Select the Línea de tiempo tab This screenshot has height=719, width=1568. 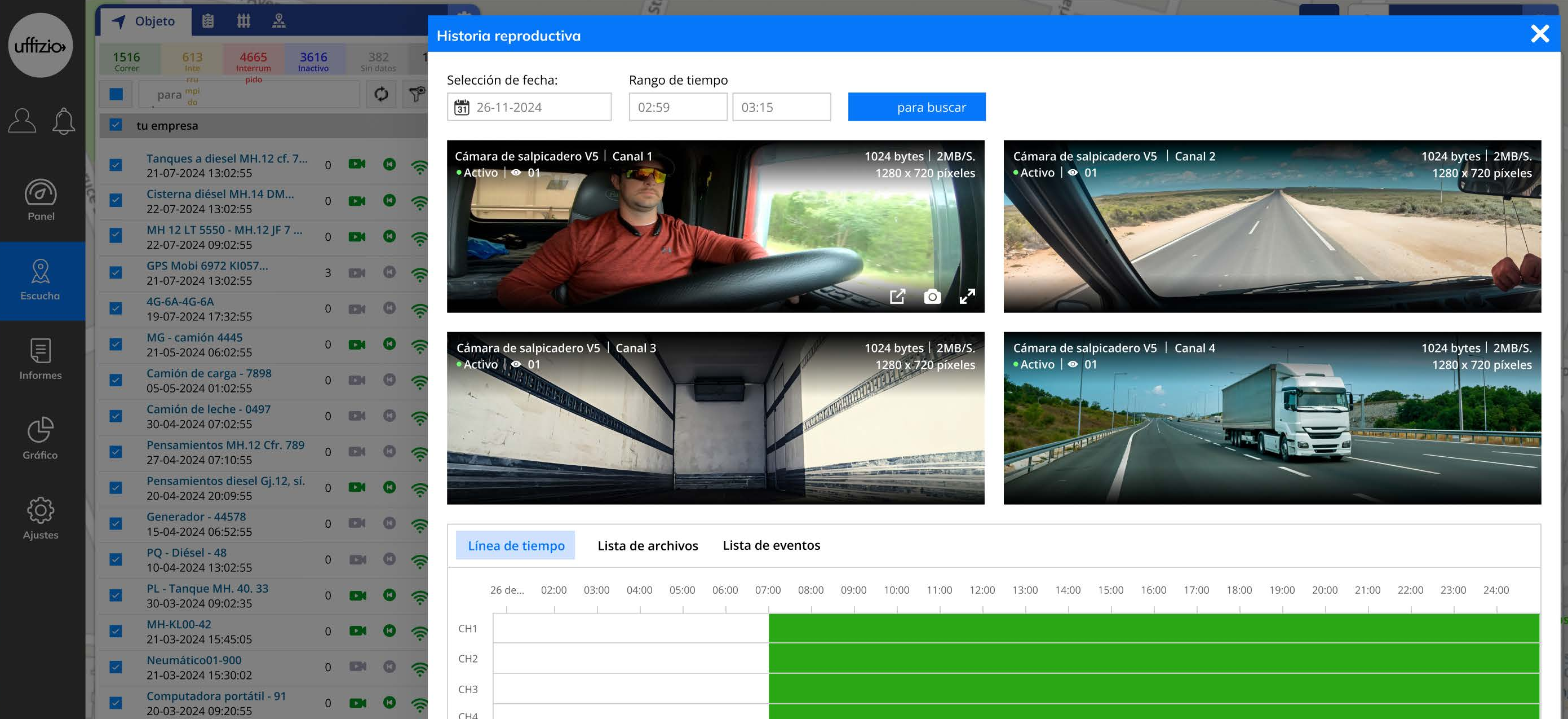pyautogui.click(x=516, y=545)
